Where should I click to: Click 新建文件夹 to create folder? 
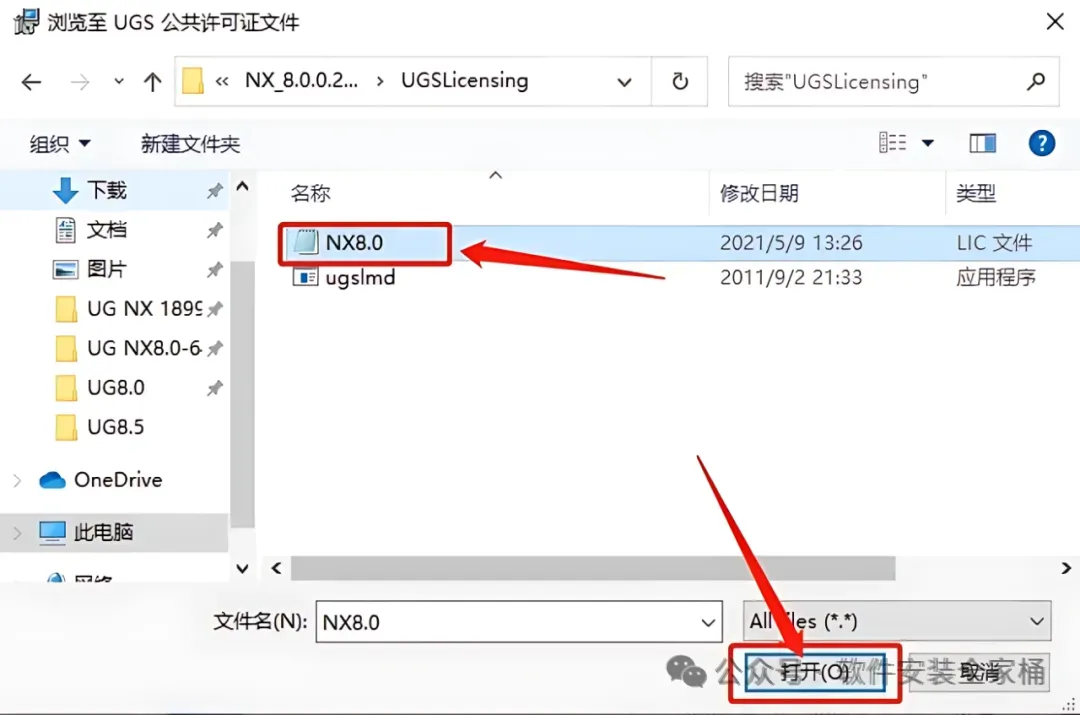pos(190,144)
